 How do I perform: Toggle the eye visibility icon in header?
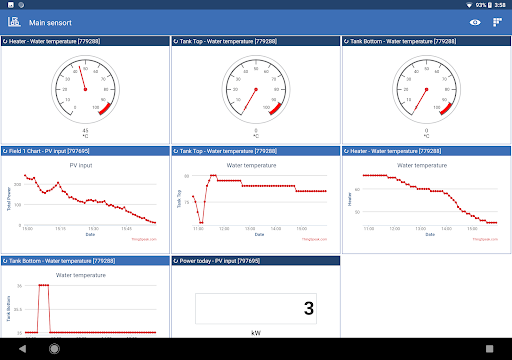[x=475, y=22]
